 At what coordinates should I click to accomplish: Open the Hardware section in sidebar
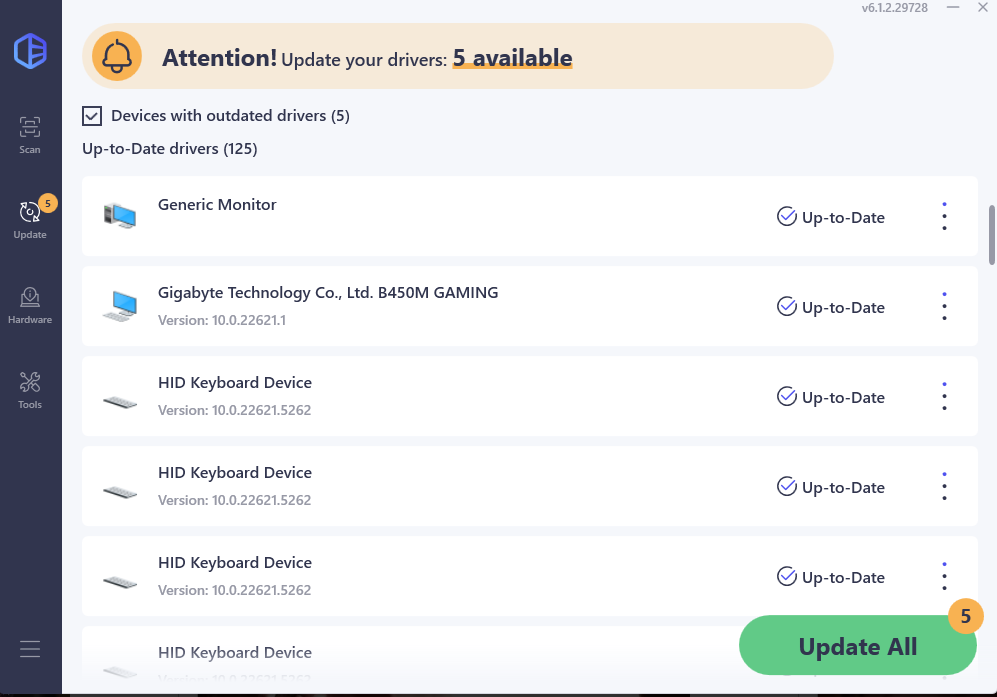(x=30, y=305)
